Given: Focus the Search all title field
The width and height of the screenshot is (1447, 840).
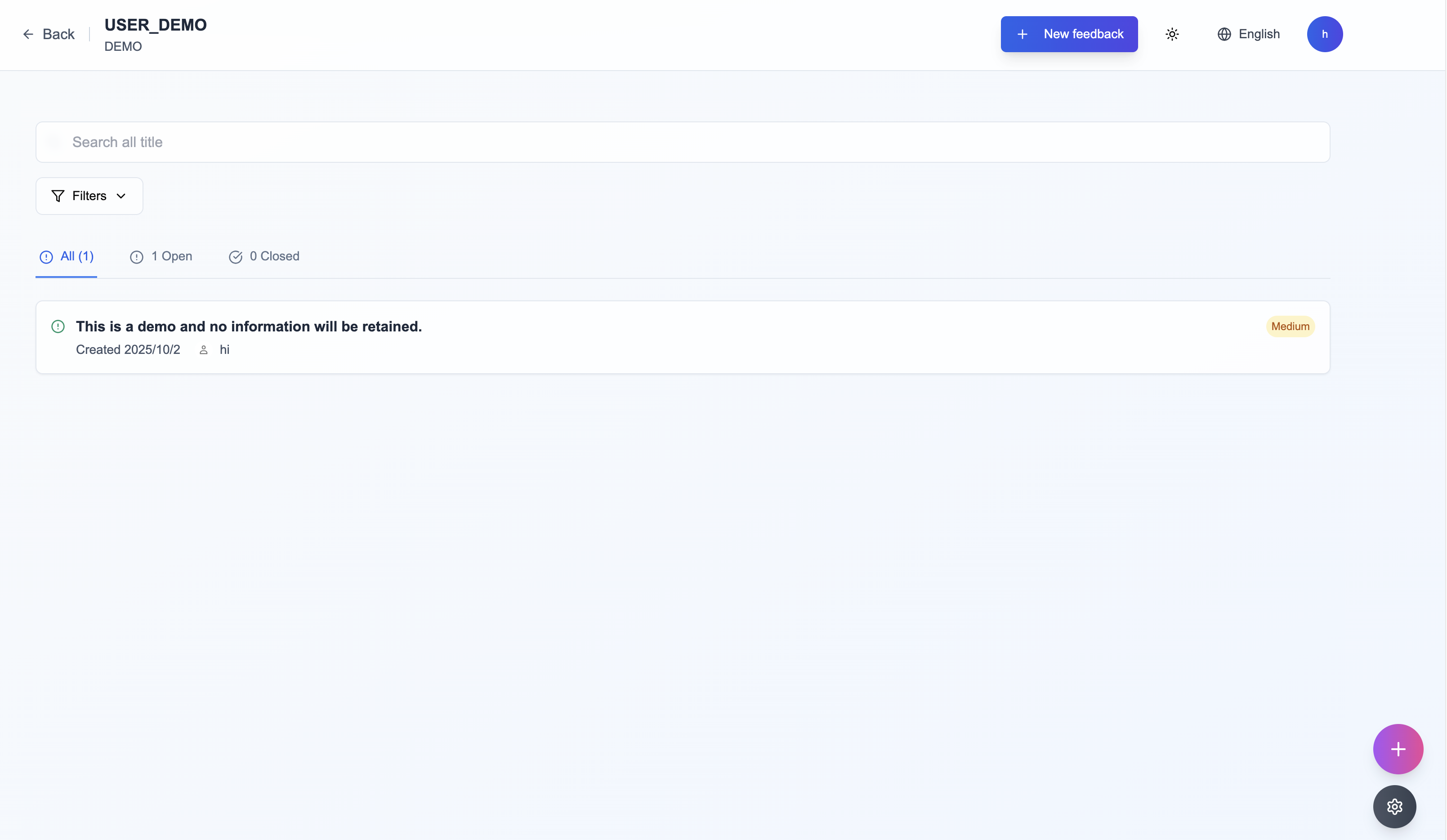Looking at the screenshot, I should click(682, 143).
